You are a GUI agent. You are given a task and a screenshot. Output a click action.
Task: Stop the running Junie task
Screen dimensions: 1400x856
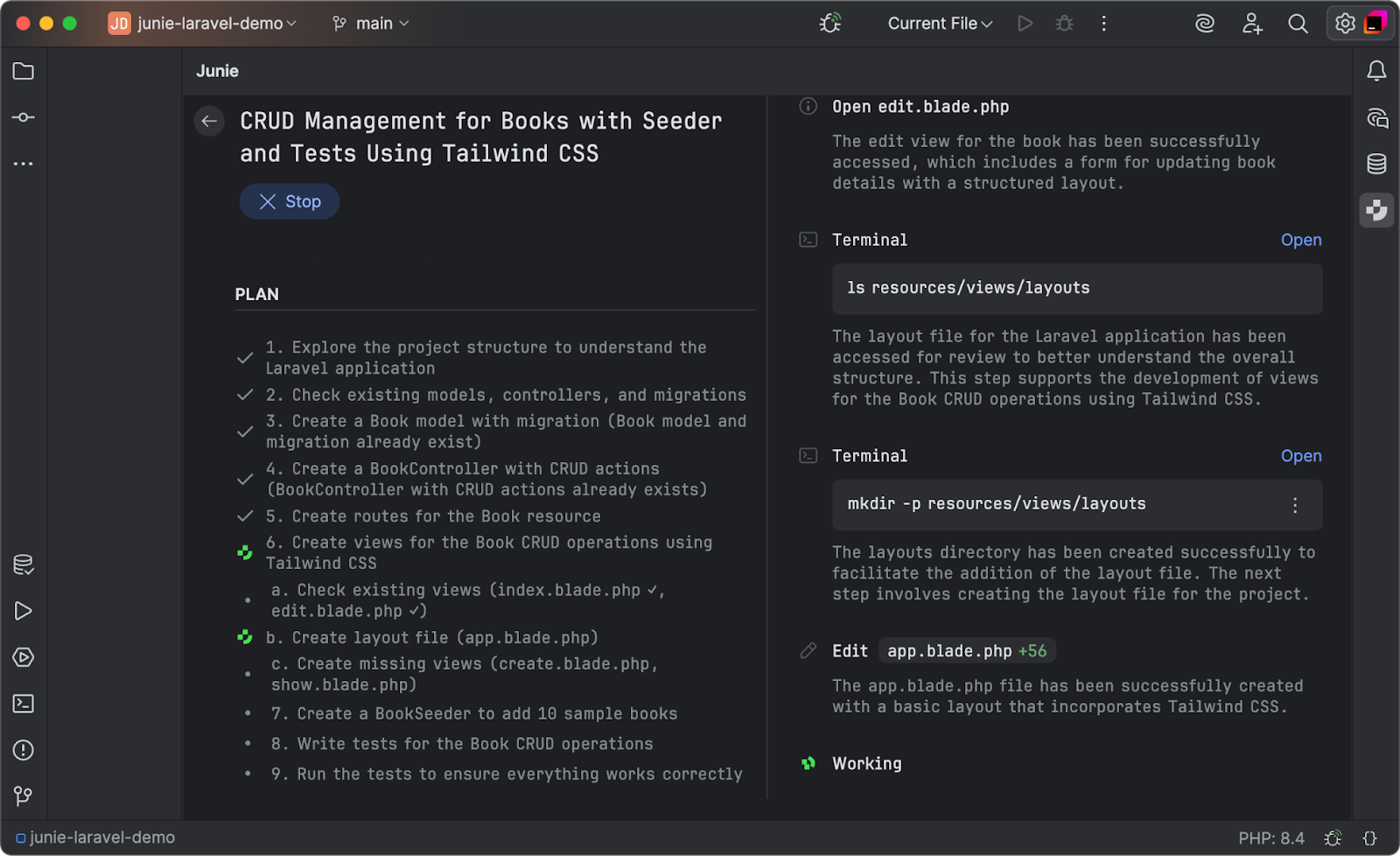pyautogui.click(x=290, y=201)
